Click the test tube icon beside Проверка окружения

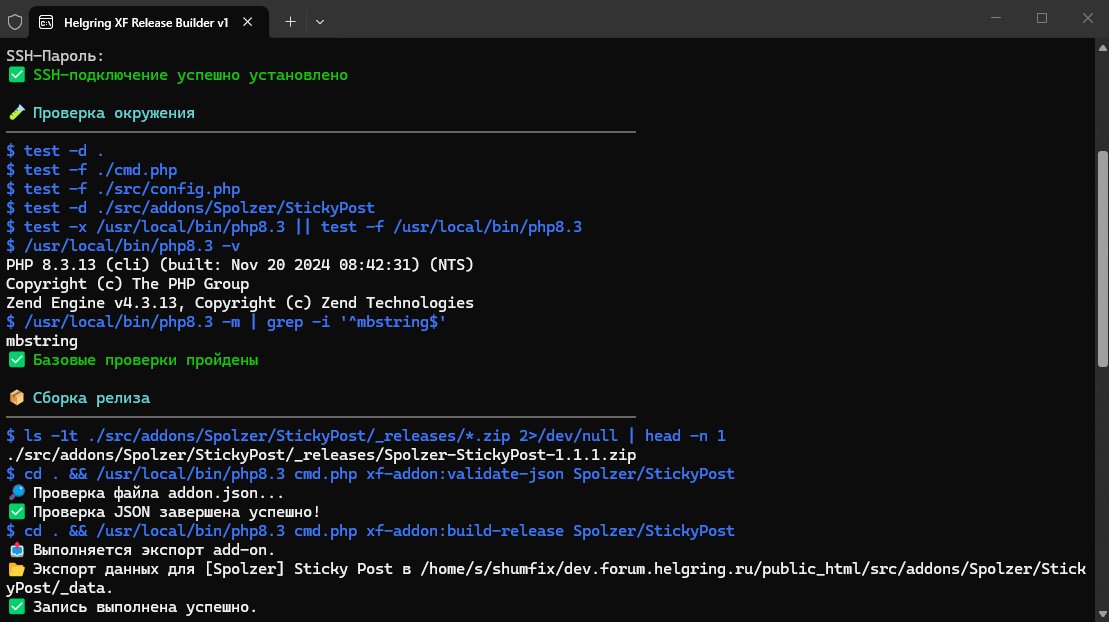[16, 113]
